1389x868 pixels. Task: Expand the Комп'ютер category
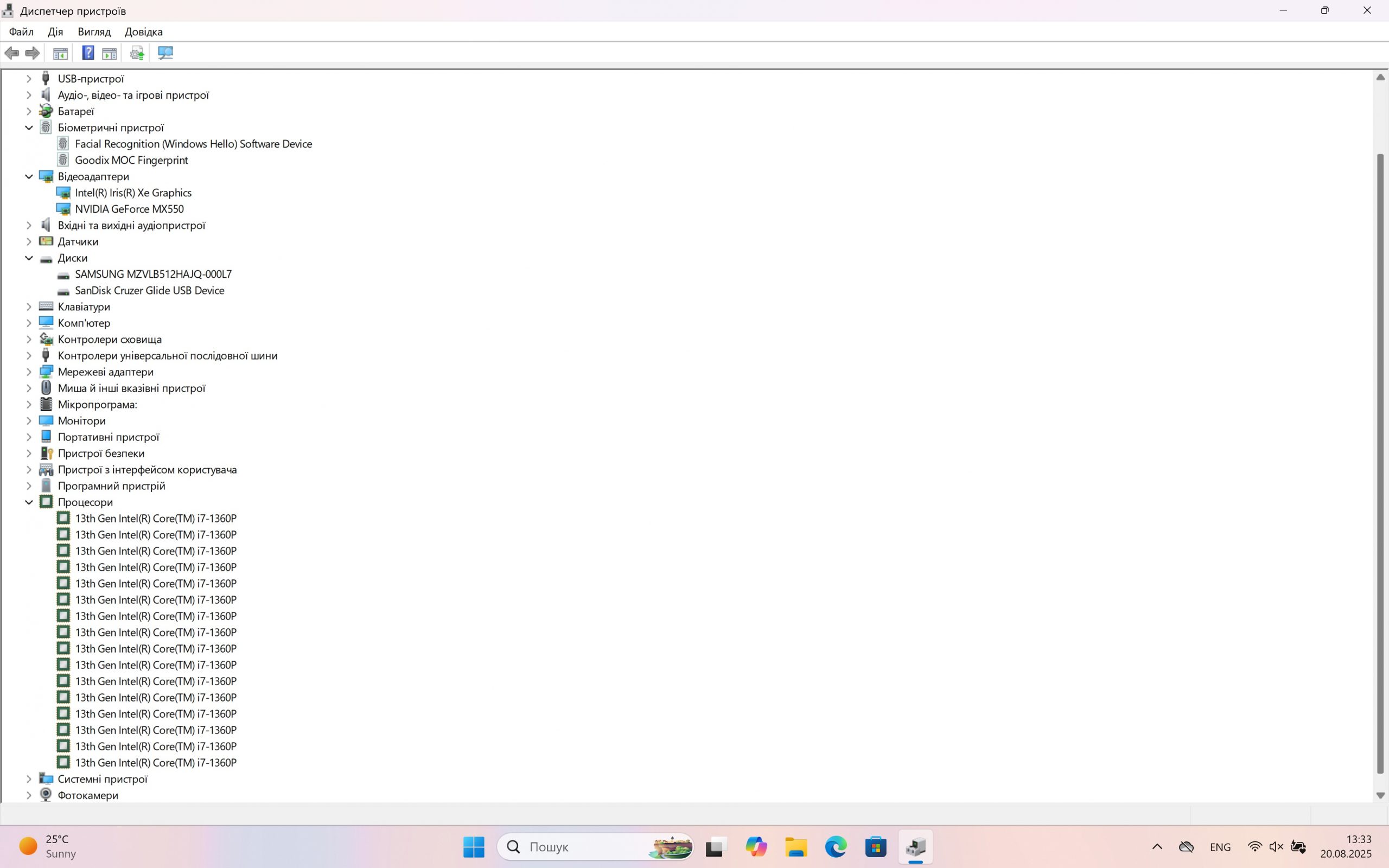tap(29, 323)
